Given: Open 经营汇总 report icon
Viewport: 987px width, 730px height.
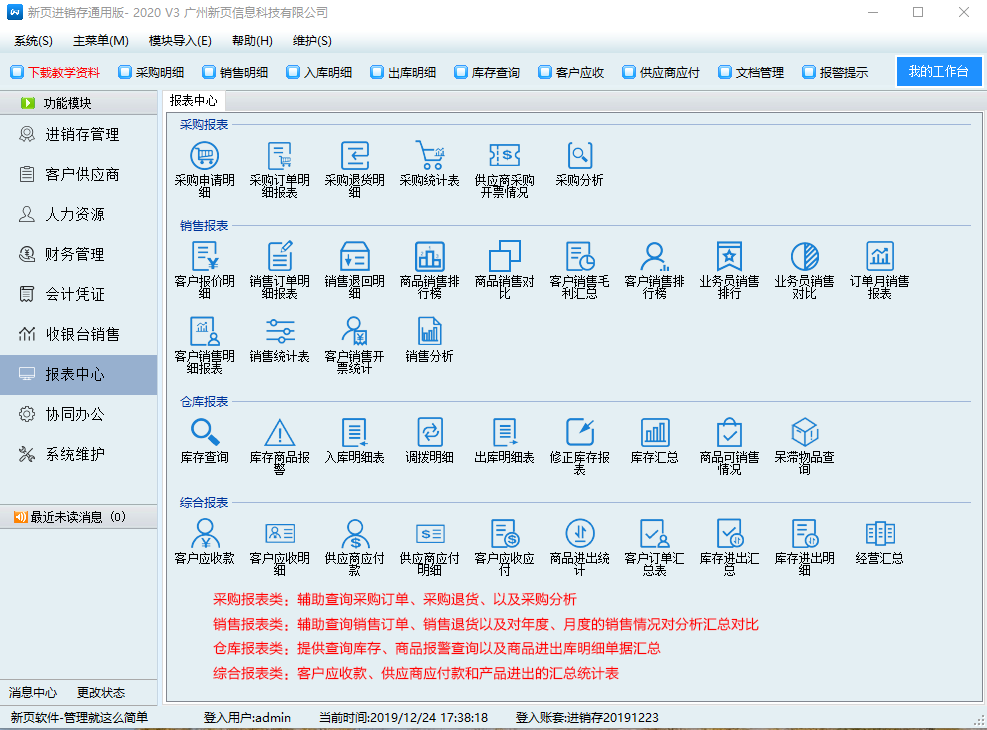Looking at the screenshot, I should tap(879, 533).
